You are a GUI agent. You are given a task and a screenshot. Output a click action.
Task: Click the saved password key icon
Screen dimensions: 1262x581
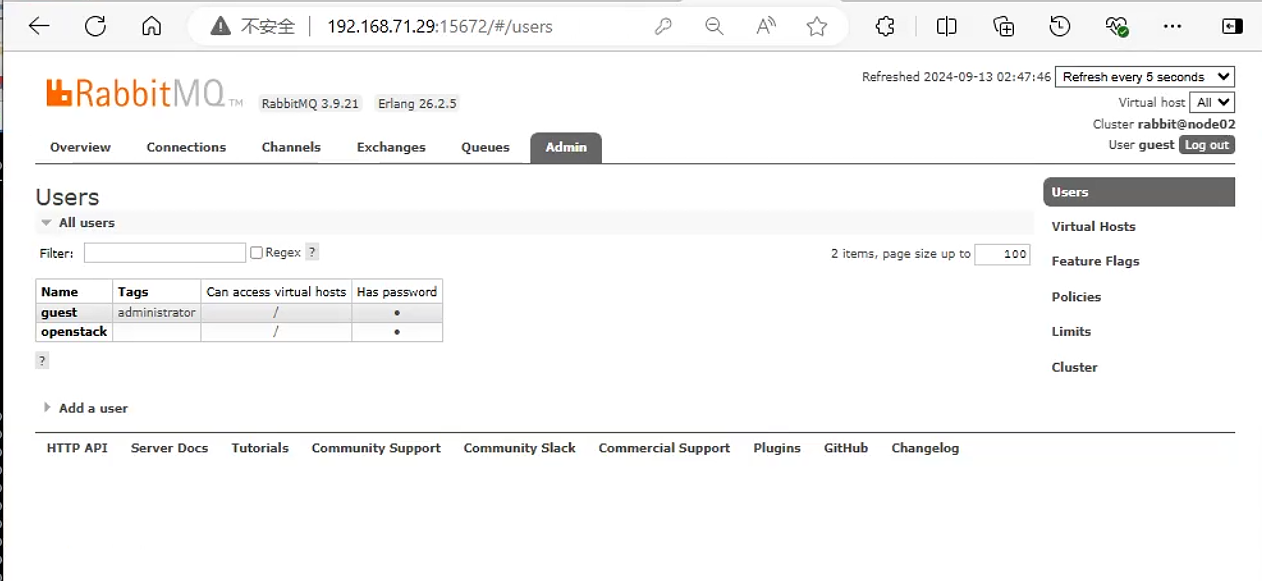663,27
